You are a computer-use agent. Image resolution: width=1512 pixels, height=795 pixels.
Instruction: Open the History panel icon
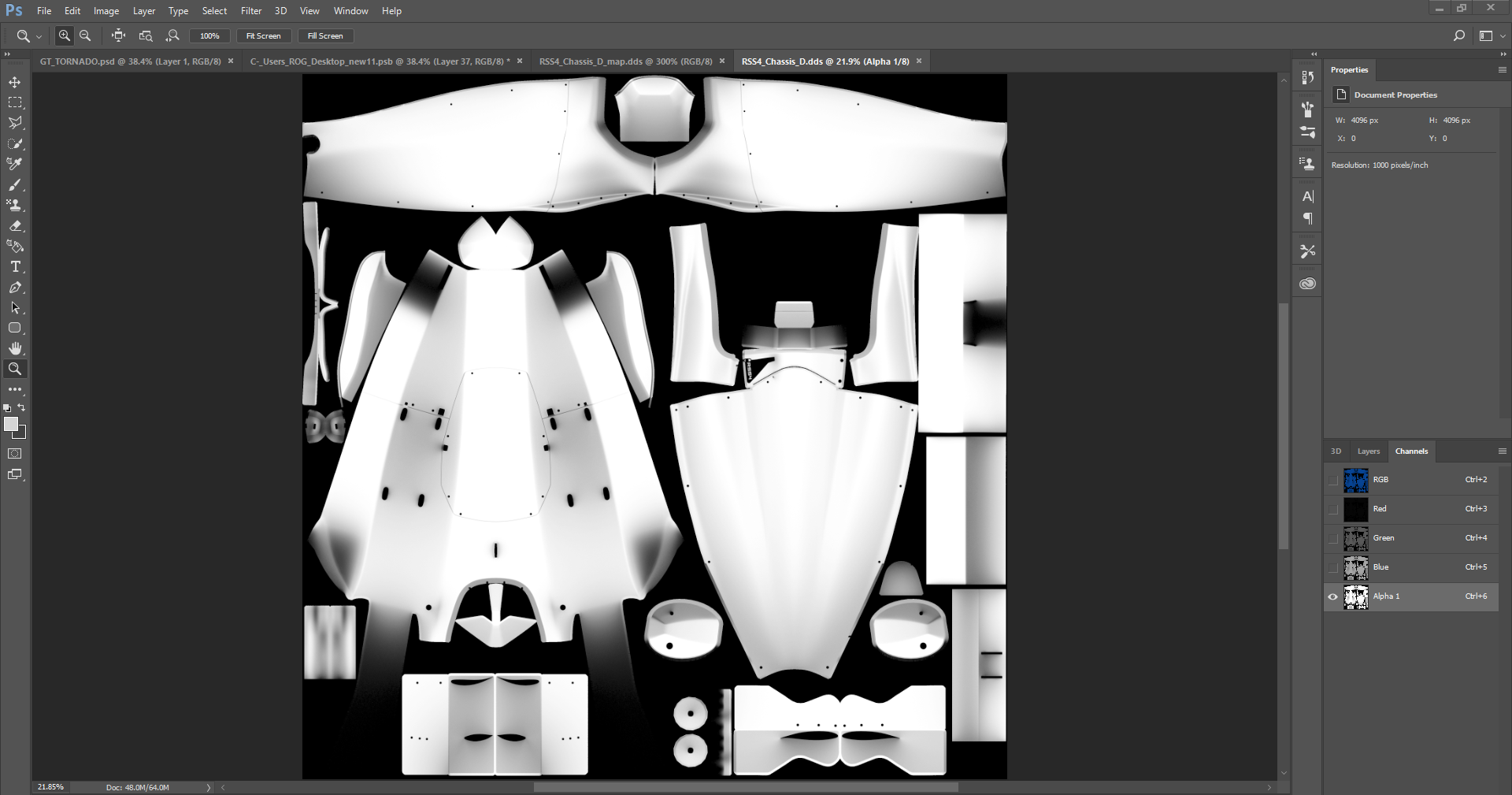click(1308, 77)
